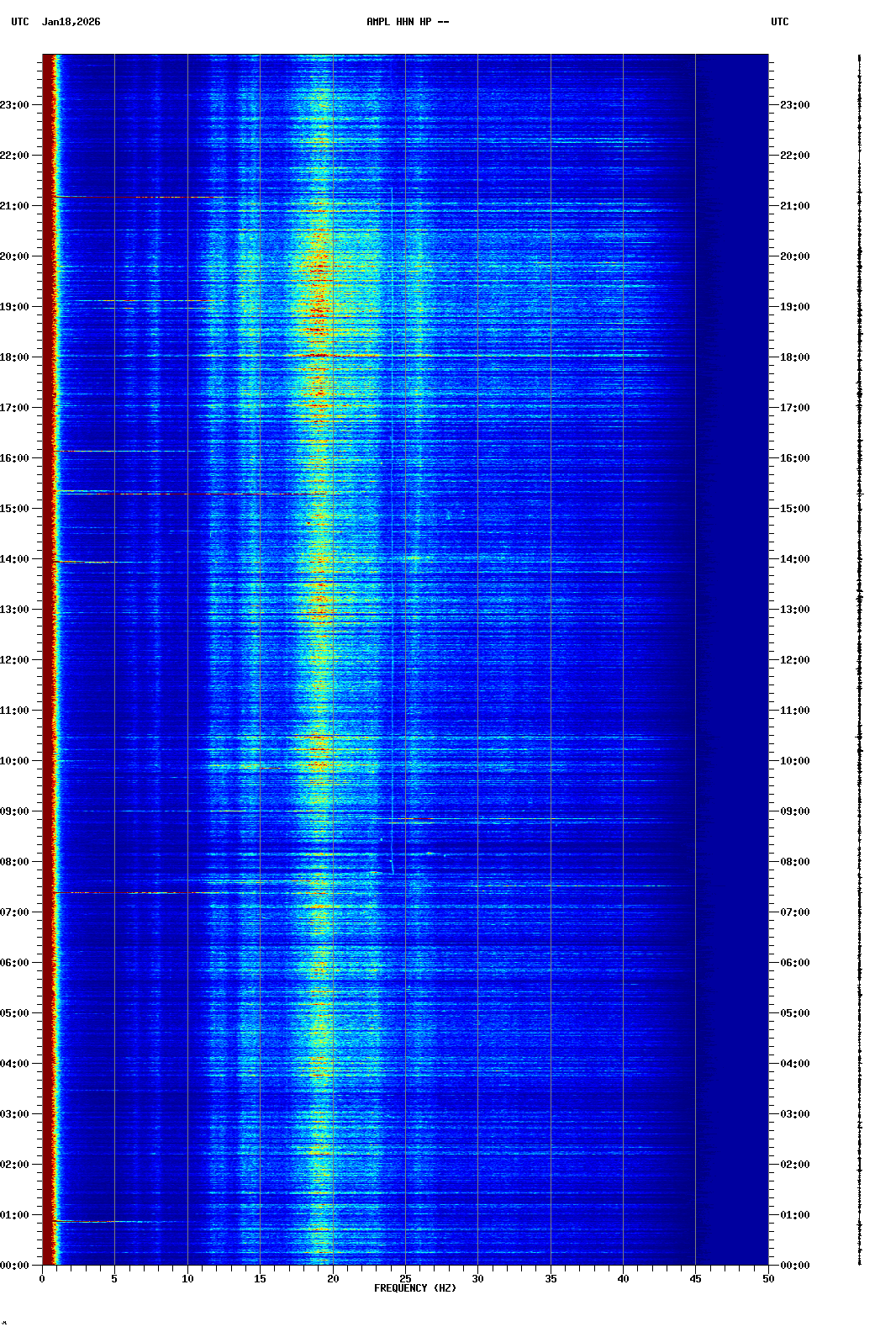Click the 45 Hz tick label on frequency axis

[x=695, y=1279]
